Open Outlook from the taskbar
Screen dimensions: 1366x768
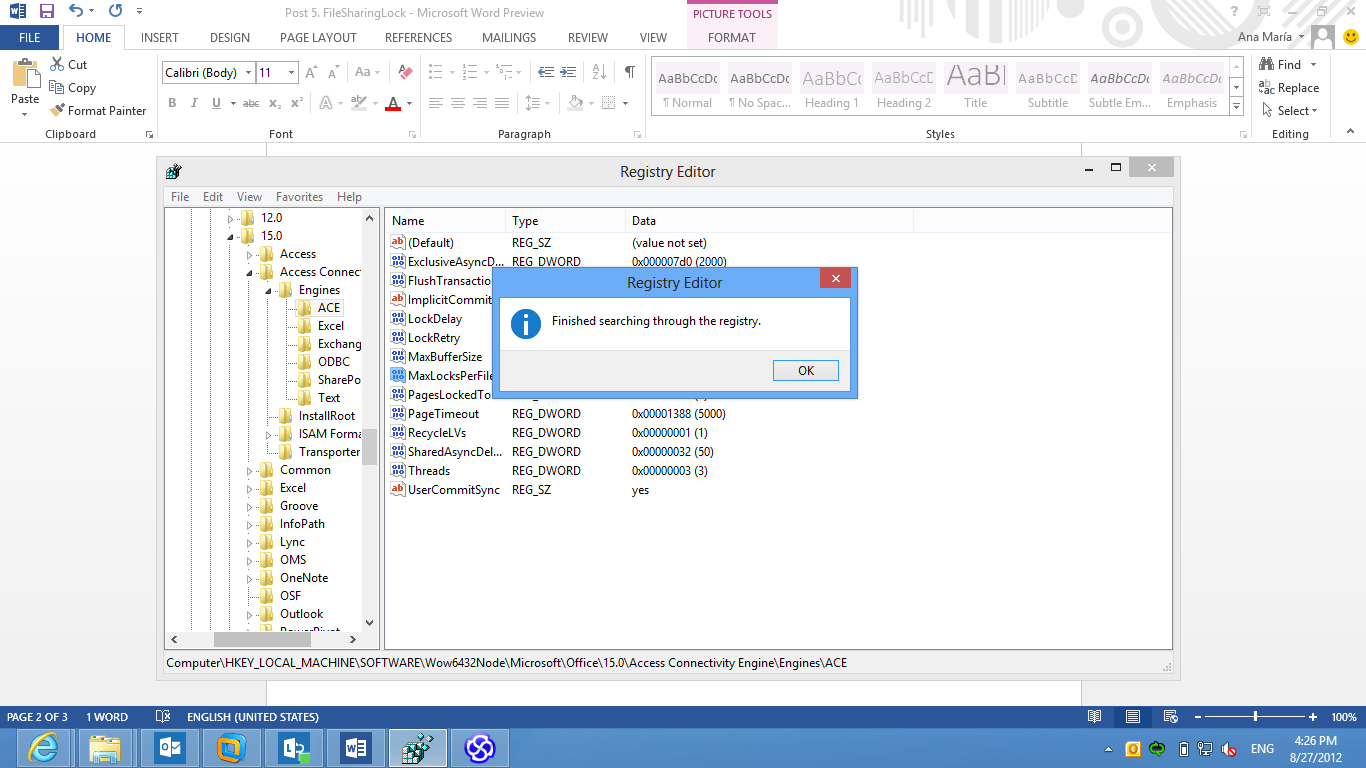[x=168, y=747]
